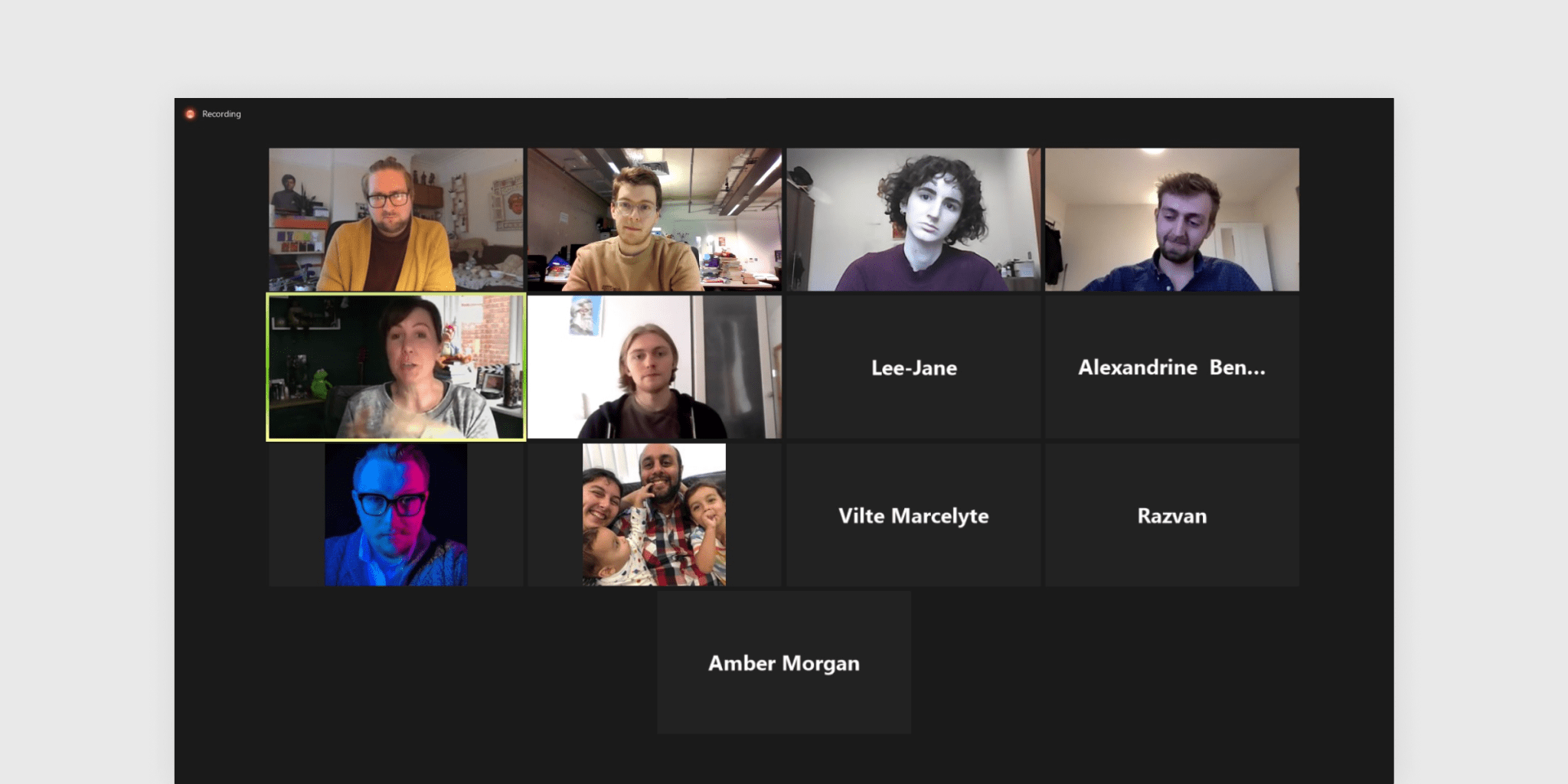Select the Lee-Jane participant tile

coord(913,367)
